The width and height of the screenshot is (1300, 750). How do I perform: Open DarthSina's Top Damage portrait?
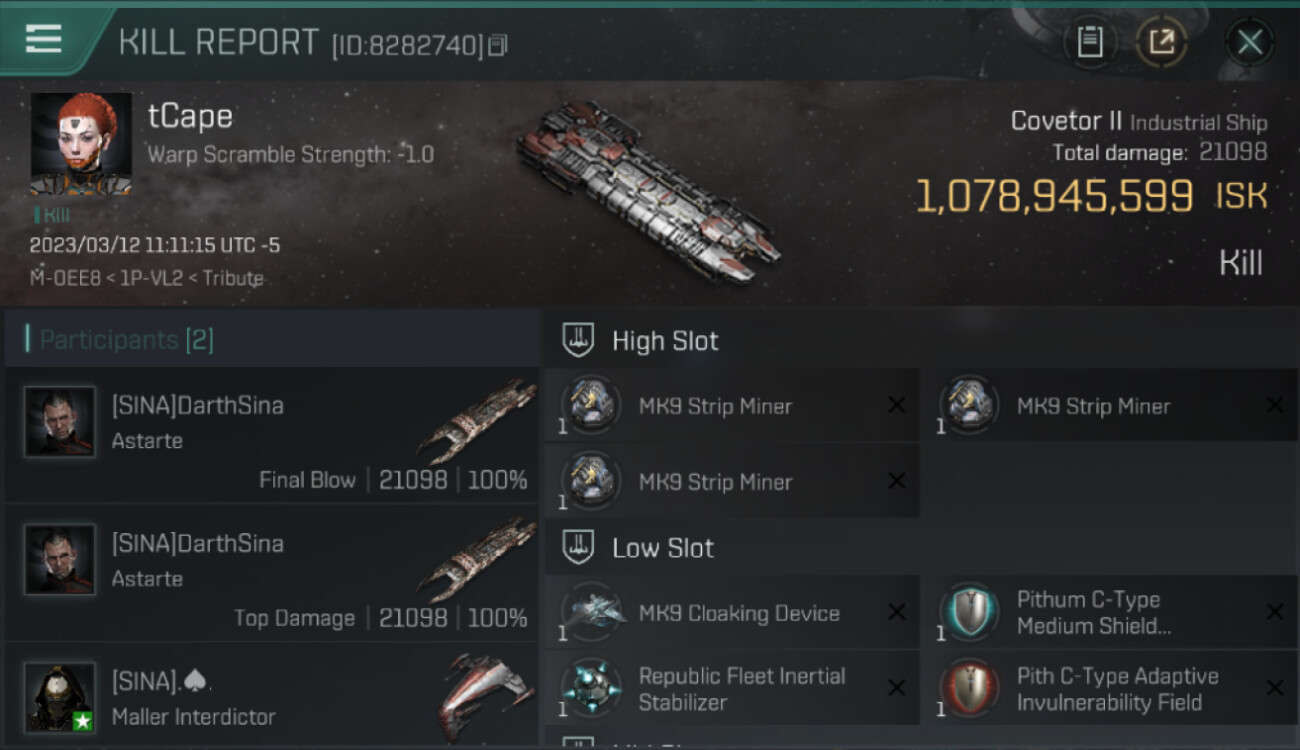60,560
